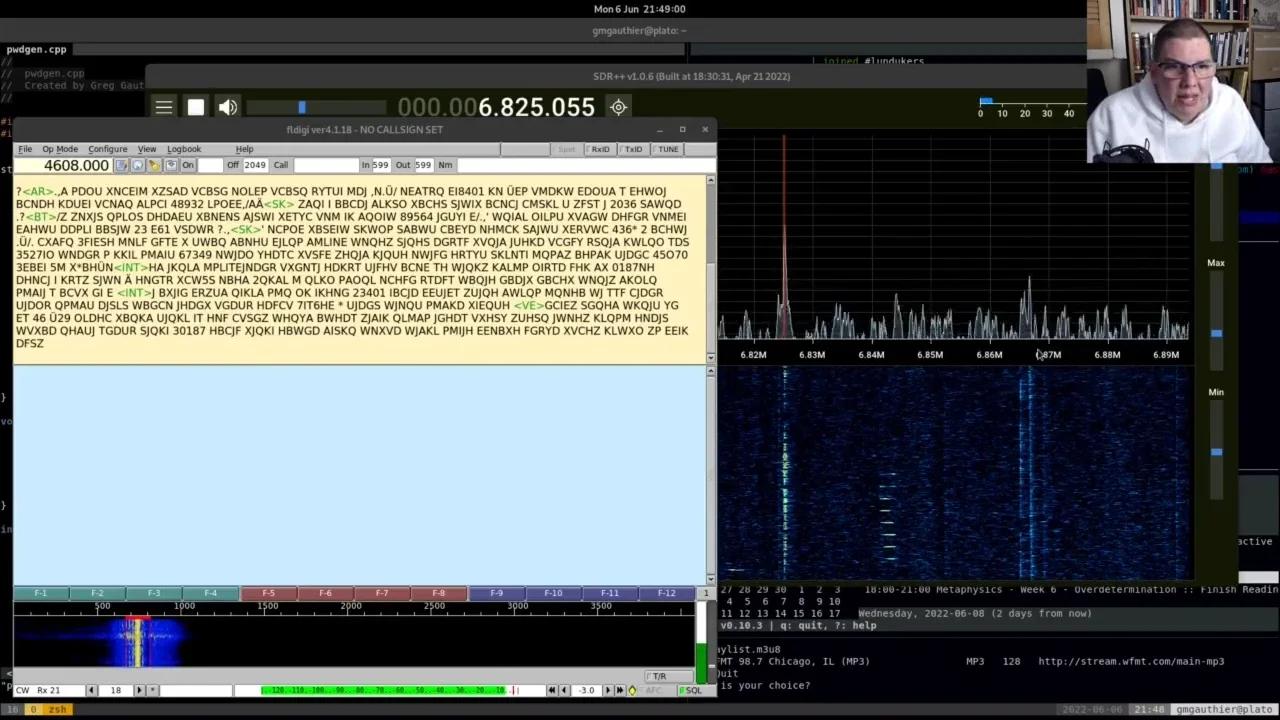The height and width of the screenshot is (720, 1280).
Task: Adjust the SDR++ volume slider
Action: [x=316, y=107]
